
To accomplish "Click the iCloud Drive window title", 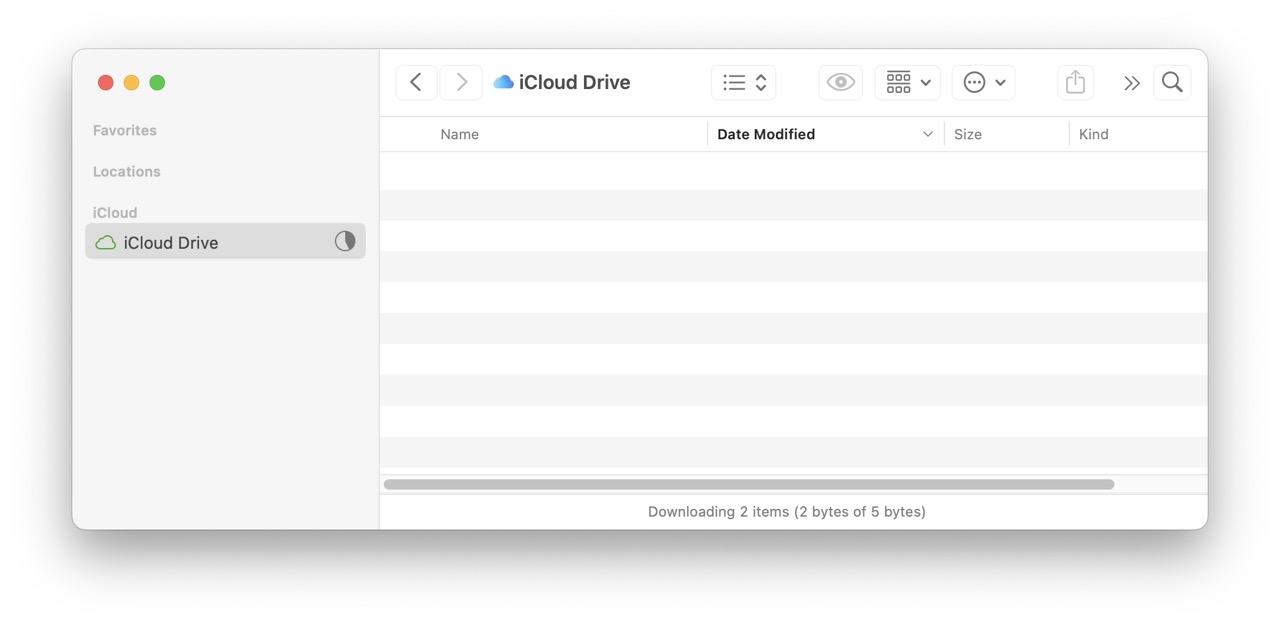I will [x=575, y=82].
